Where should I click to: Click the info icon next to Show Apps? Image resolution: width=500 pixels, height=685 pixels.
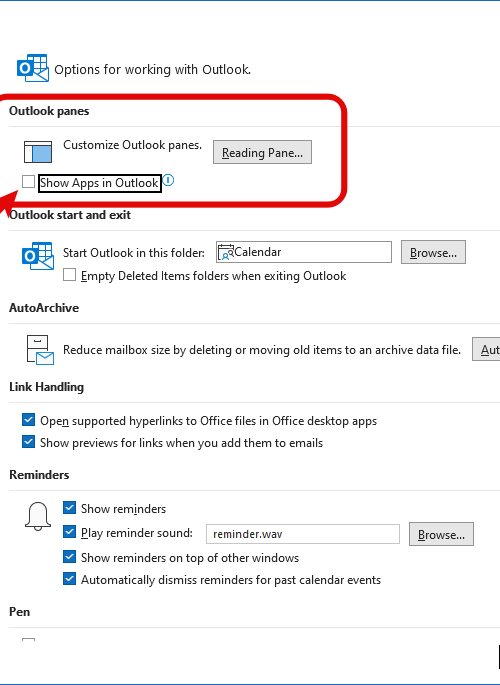(168, 180)
